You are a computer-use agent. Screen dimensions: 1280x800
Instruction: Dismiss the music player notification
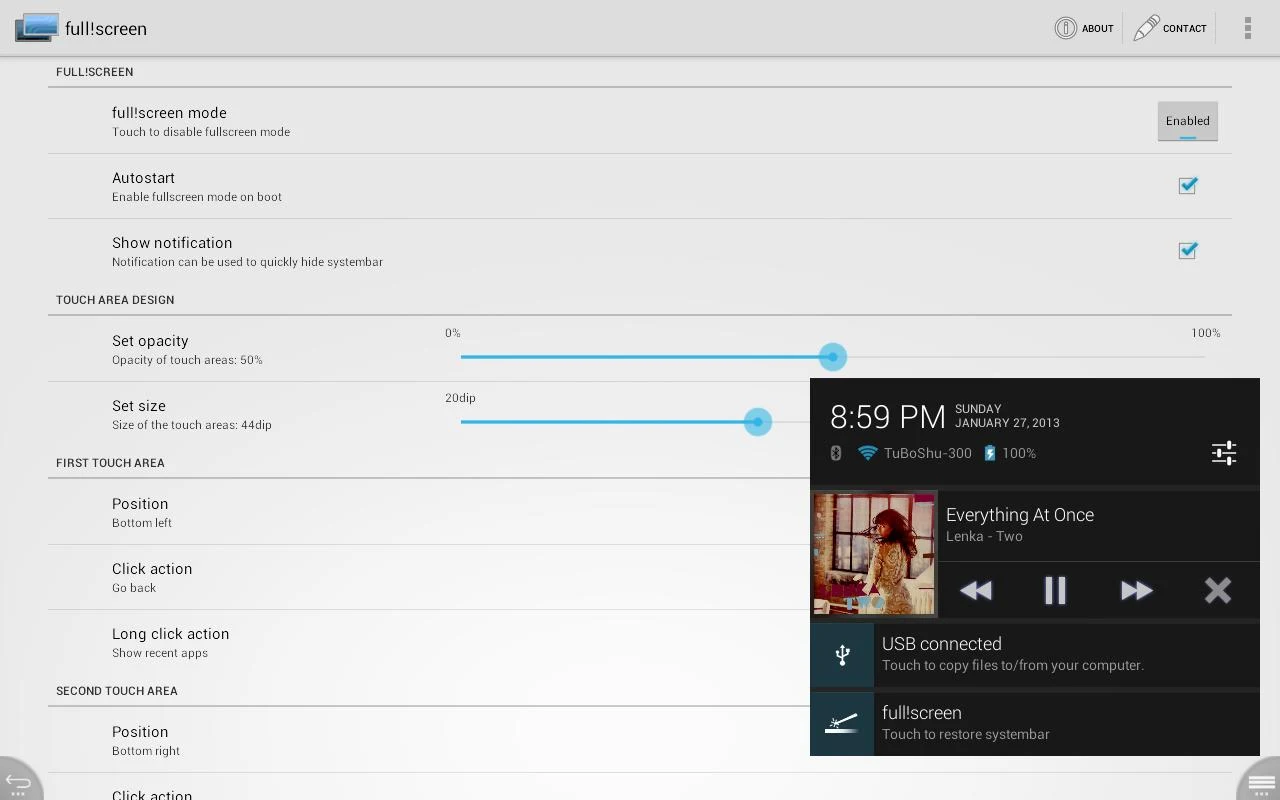tap(1218, 590)
